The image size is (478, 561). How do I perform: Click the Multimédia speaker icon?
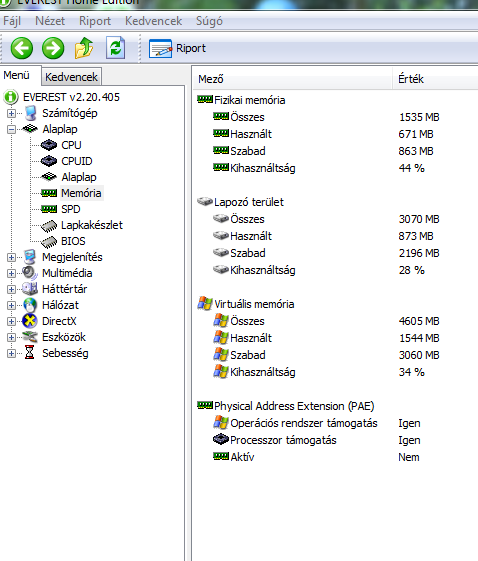[30, 273]
